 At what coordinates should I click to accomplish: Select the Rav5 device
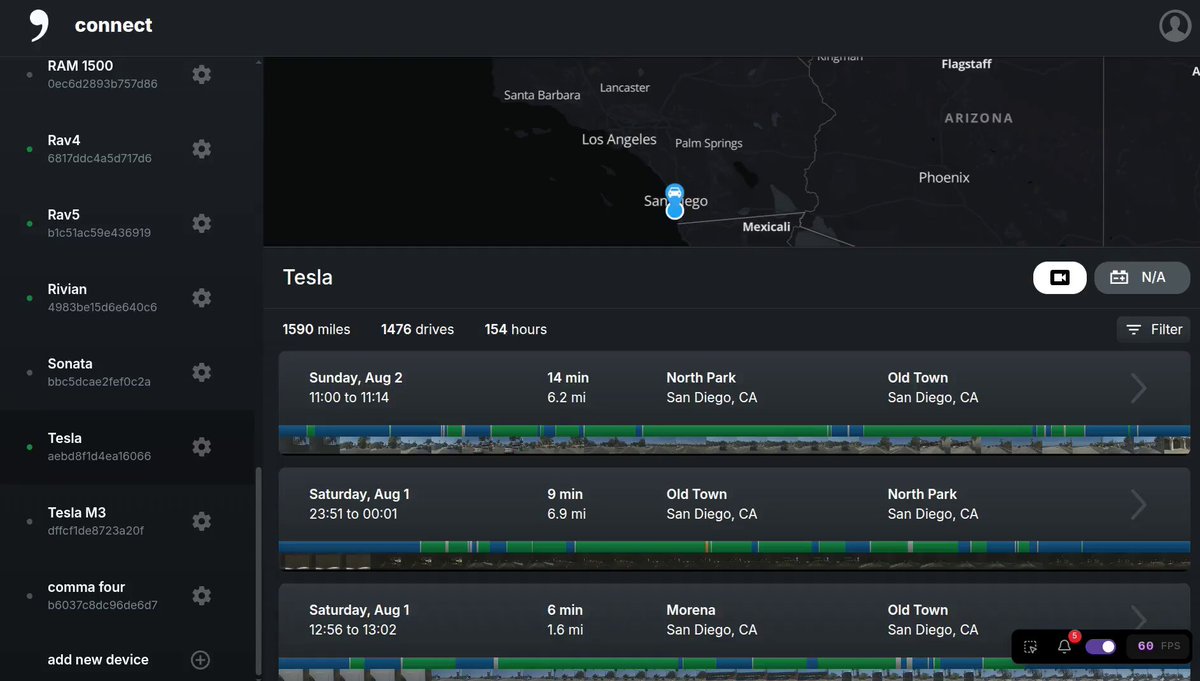(128, 223)
